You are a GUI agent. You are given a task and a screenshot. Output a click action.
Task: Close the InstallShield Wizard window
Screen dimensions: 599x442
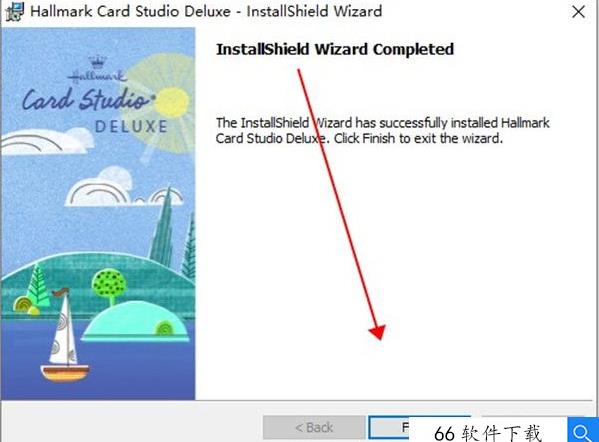[x=578, y=11]
